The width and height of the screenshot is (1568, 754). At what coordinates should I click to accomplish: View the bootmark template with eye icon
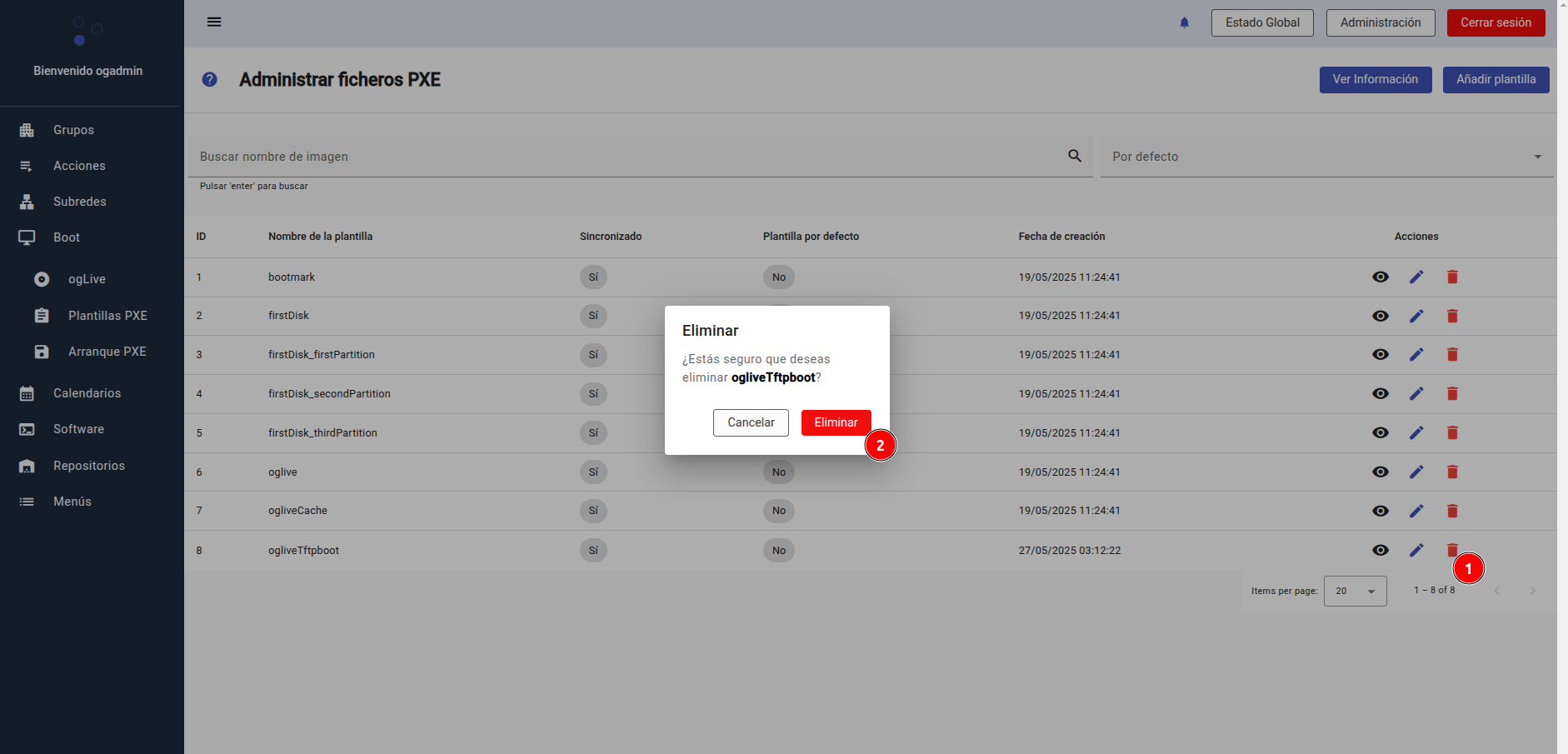coord(1381,277)
